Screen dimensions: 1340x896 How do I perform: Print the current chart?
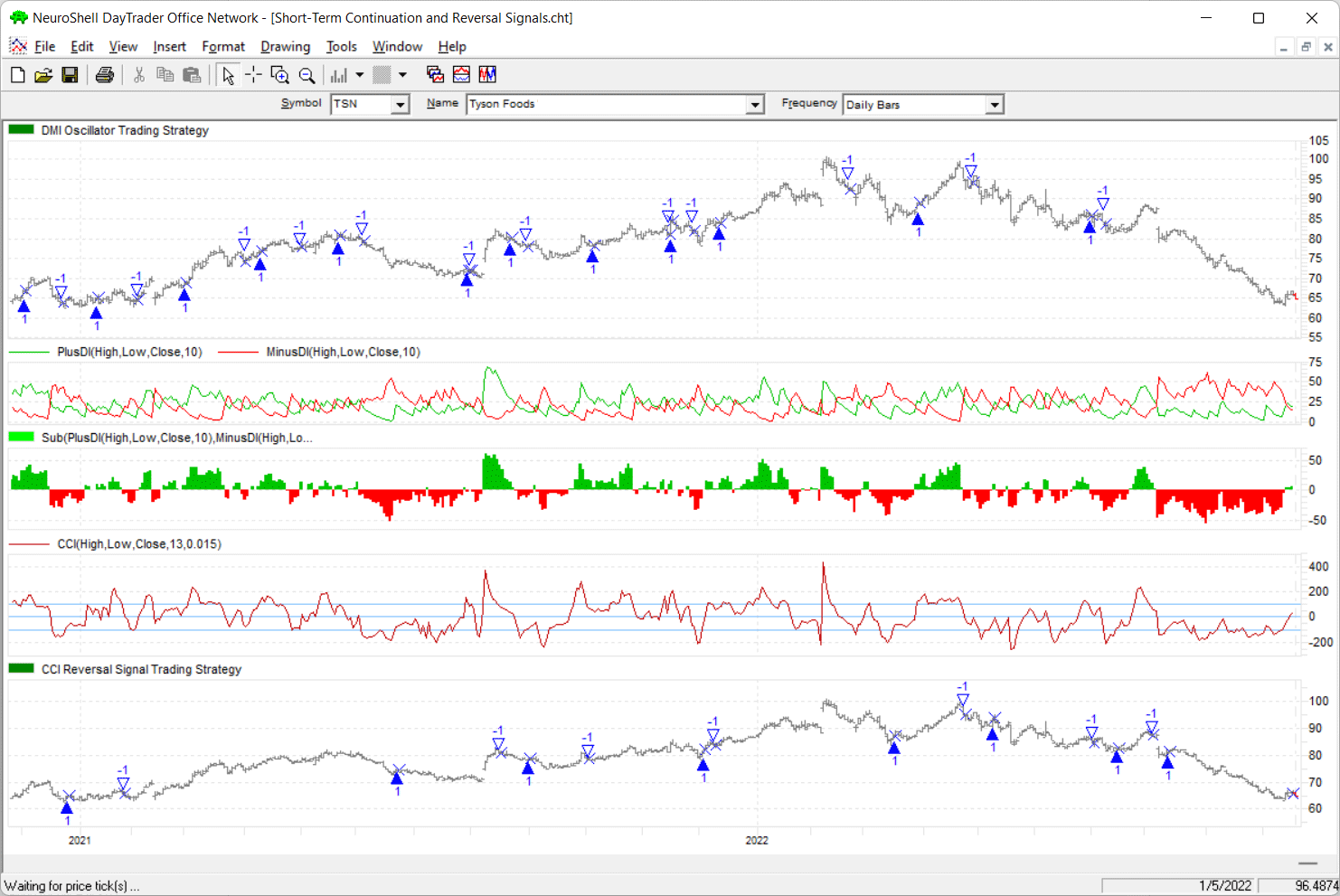click(x=104, y=75)
